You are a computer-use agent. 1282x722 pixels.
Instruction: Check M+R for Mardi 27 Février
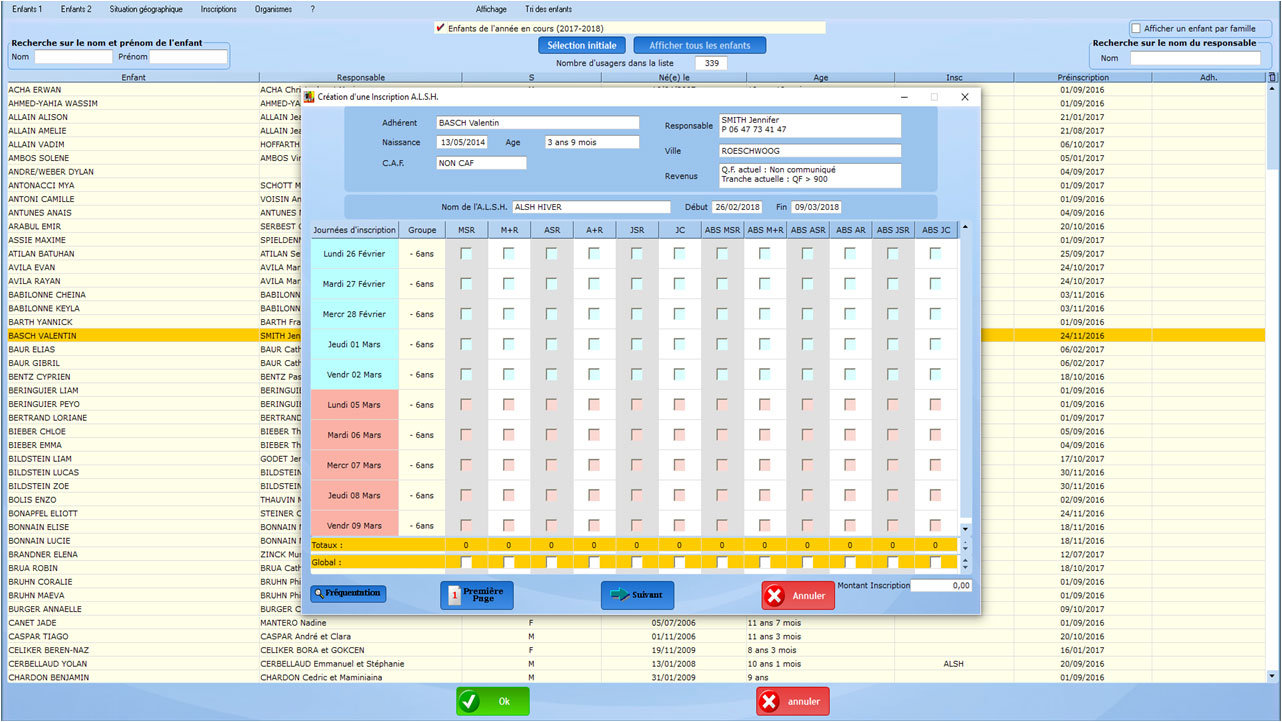509,284
